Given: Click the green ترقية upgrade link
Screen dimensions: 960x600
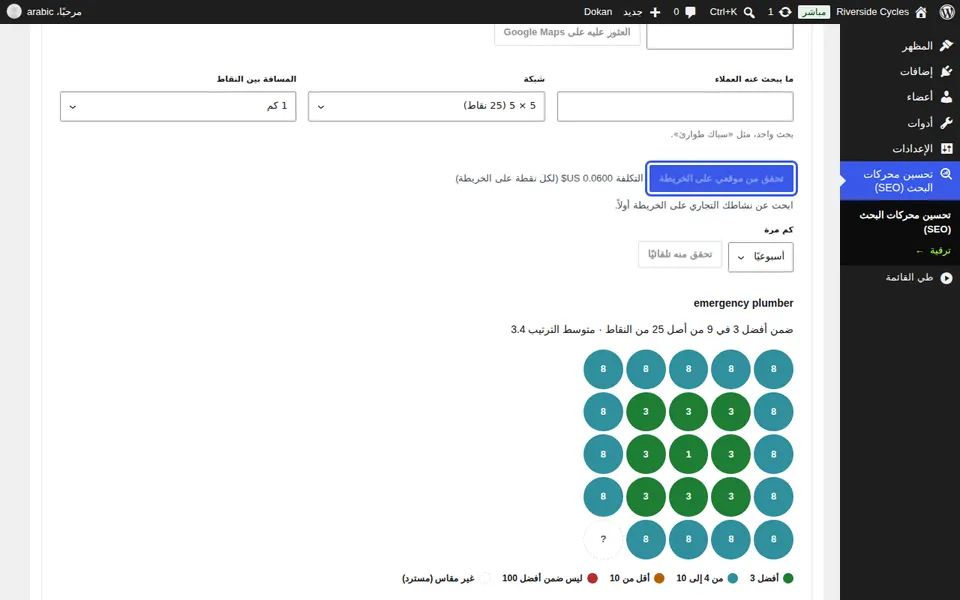Looking at the screenshot, I should tap(933, 251).
